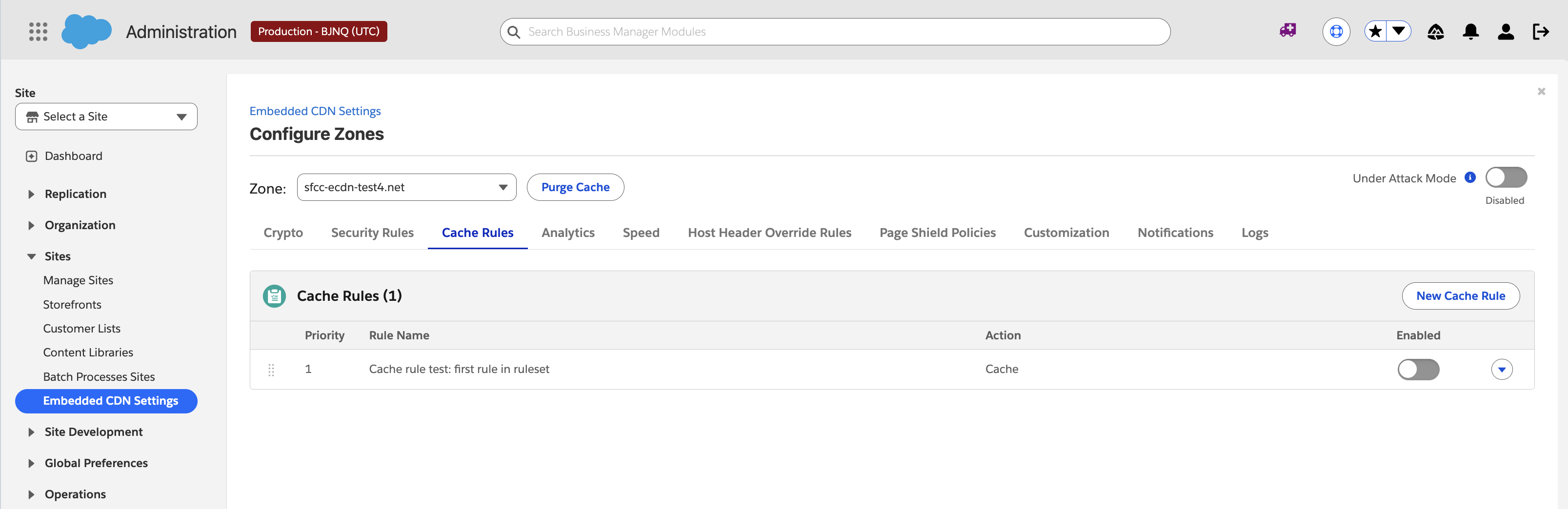The width and height of the screenshot is (1568, 509).
Task: Open the Select a Site dropdown
Action: pyautogui.click(x=106, y=117)
